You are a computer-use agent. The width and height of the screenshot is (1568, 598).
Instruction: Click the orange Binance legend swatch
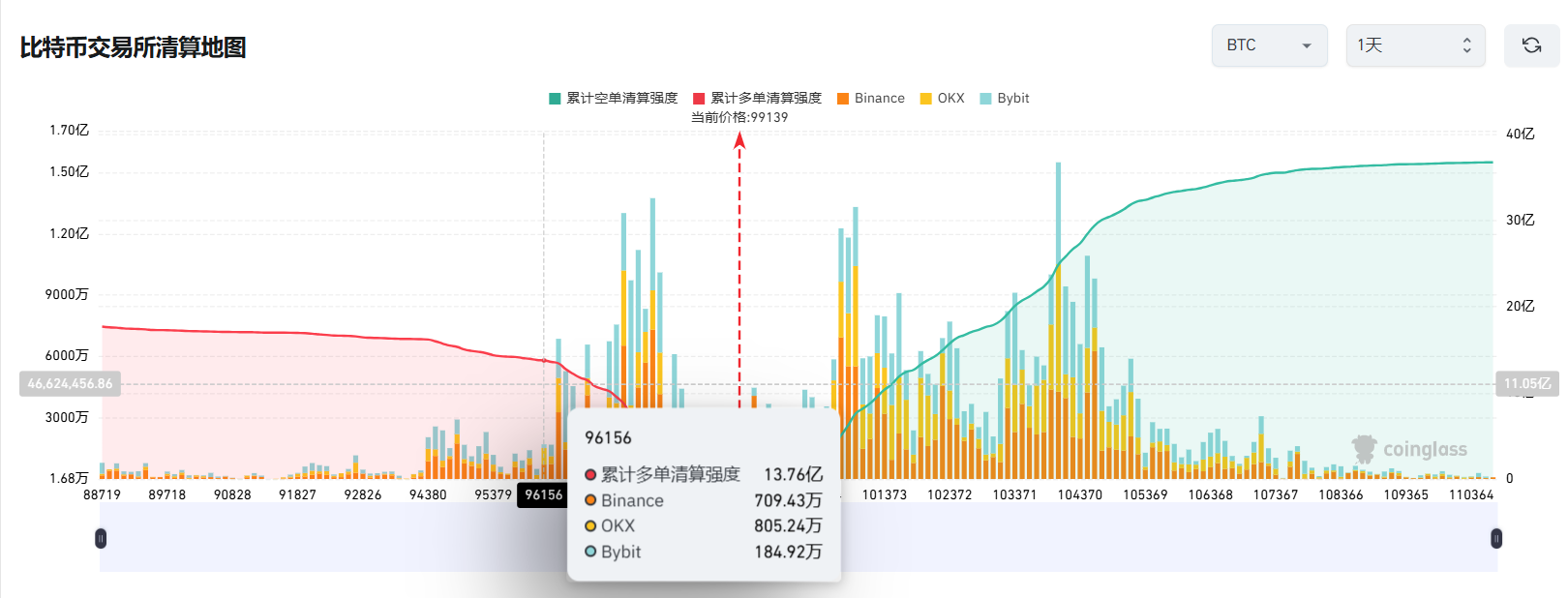[x=843, y=98]
